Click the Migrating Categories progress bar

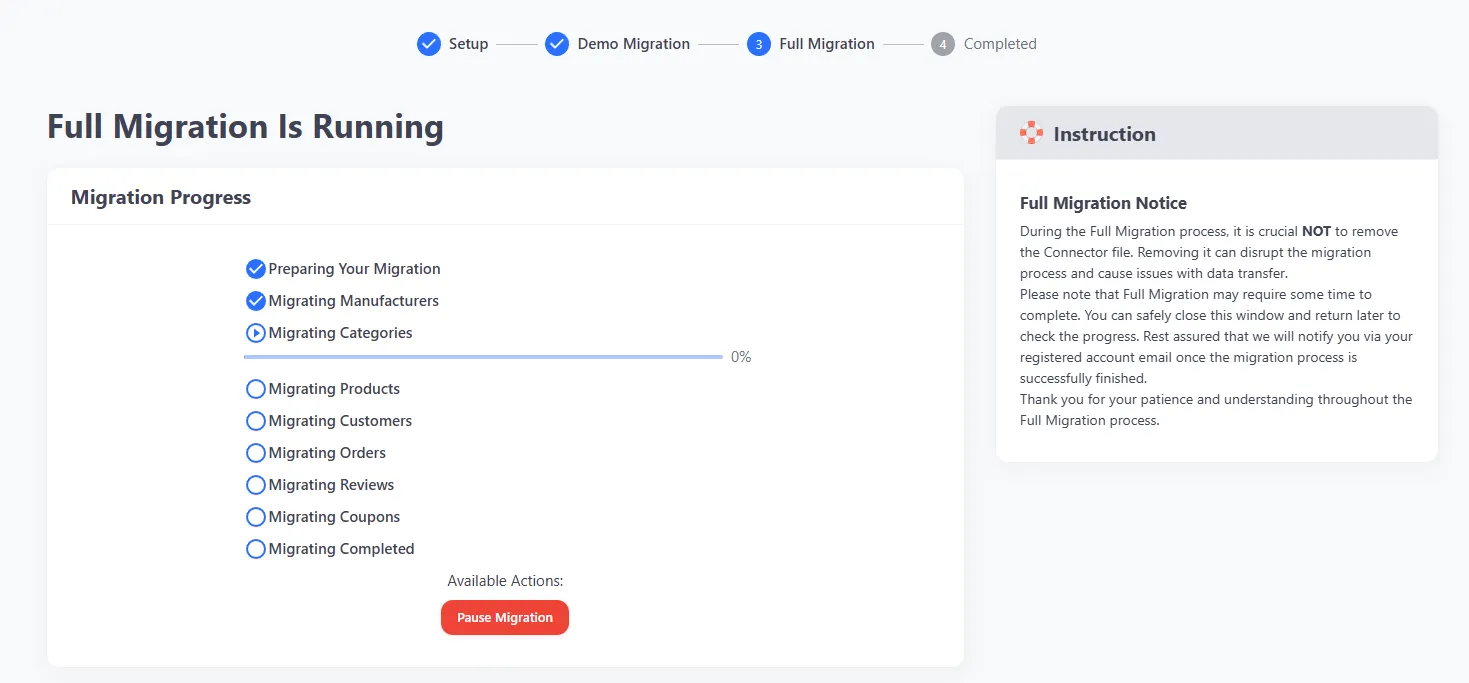[x=483, y=357]
